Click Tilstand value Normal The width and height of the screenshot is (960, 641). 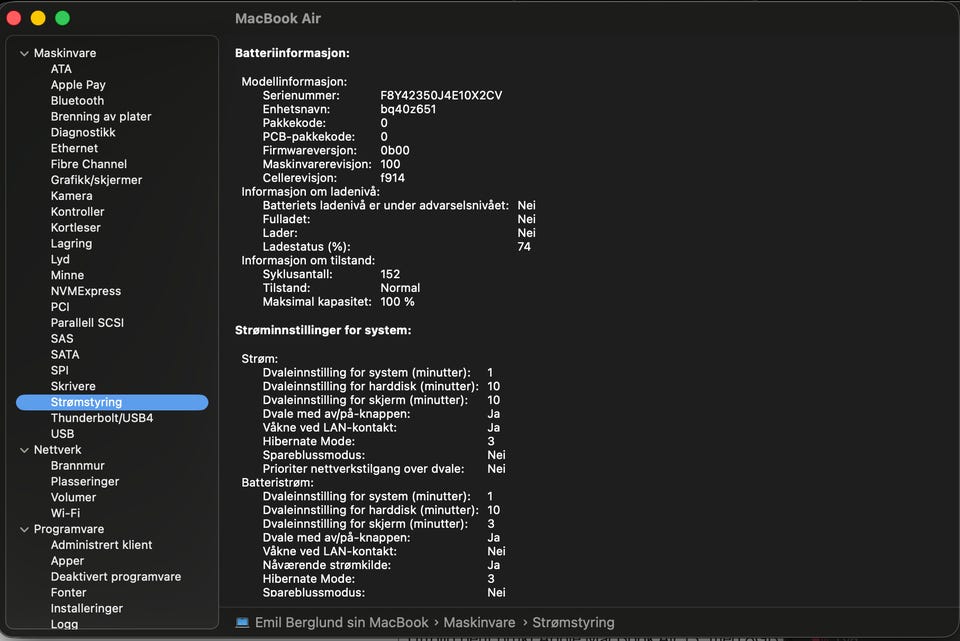tap(400, 288)
